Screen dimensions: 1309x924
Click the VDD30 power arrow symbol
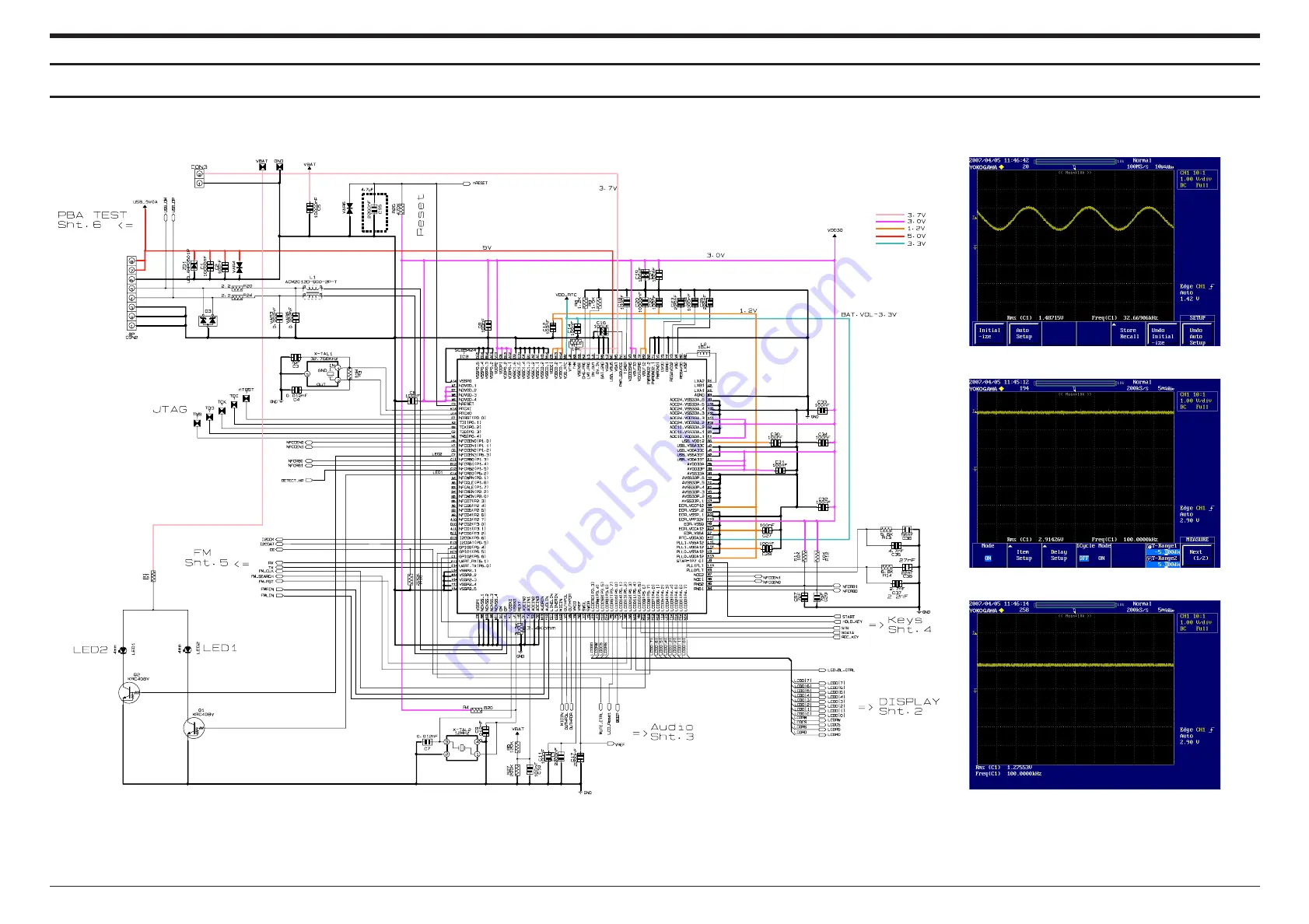pyautogui.click(x=835, y=236)
